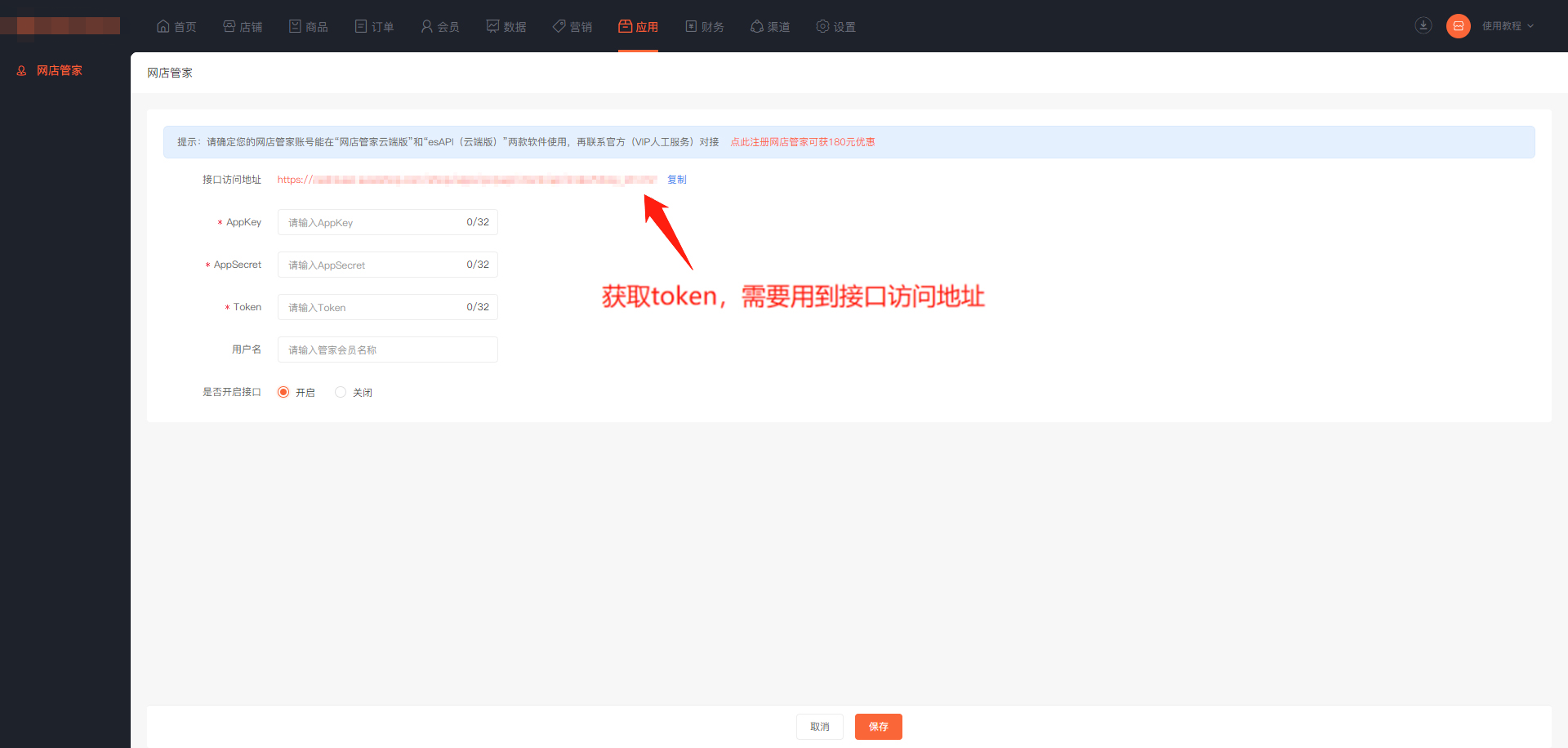Open the 会员 menu tab

coord(440,26)
